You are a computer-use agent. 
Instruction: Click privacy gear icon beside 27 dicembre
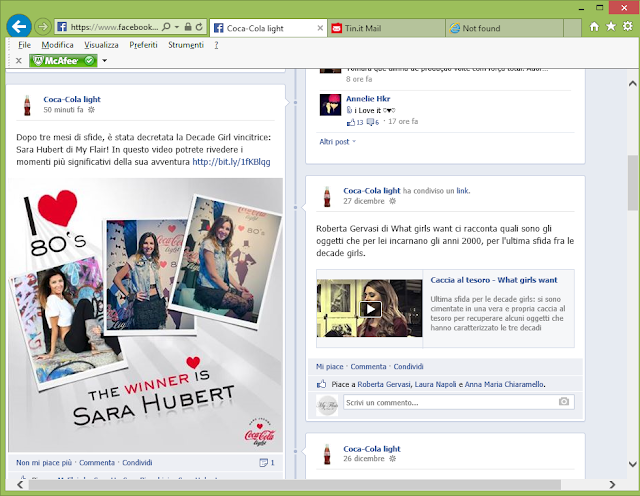pyautogui.click(x=393, y=201)
